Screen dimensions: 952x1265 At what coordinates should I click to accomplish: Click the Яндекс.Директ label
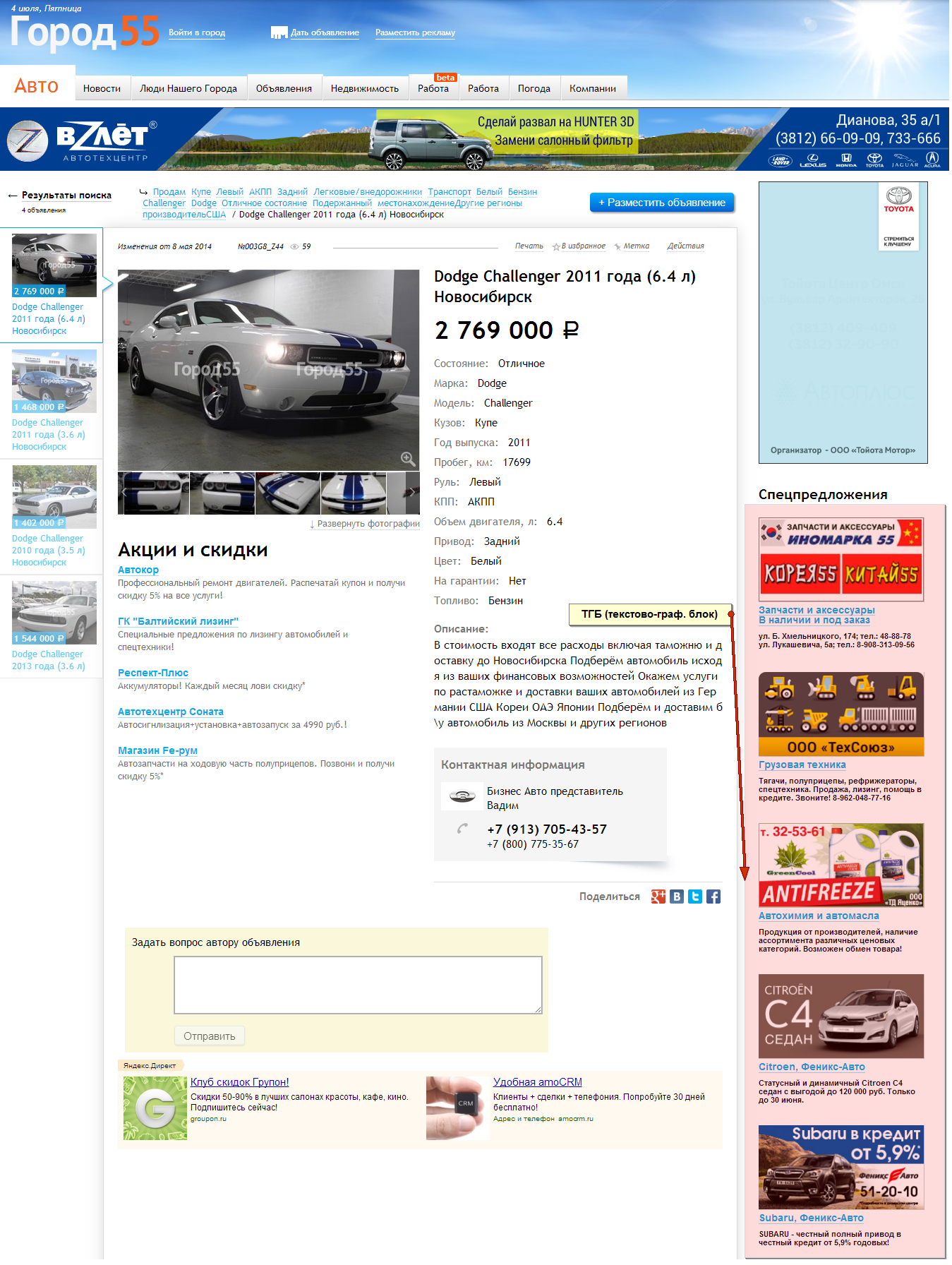point(150,1066)
